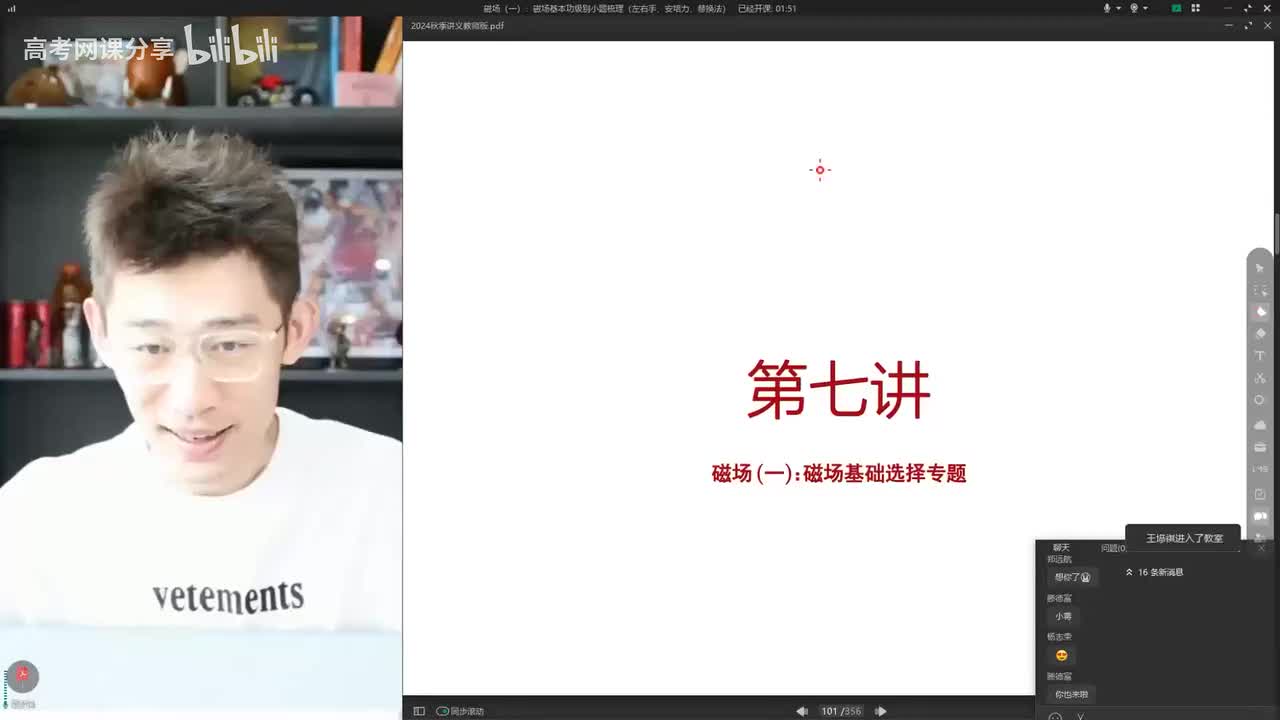Open camera options dropdown arrow
The width and height of the screenshot is (1280, 720).
1146,8
